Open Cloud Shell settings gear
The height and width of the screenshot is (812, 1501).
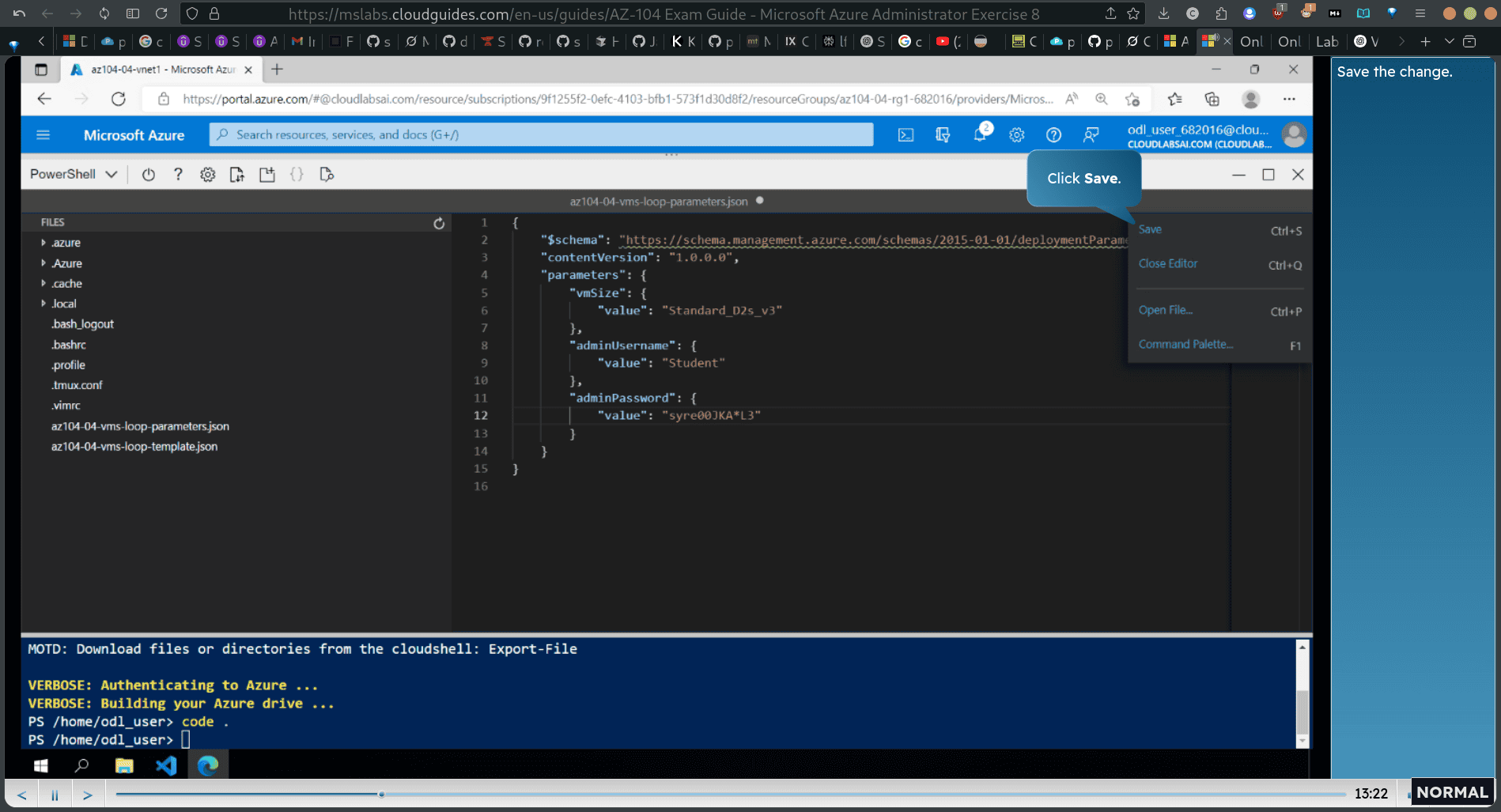click(x=207, y=175)
